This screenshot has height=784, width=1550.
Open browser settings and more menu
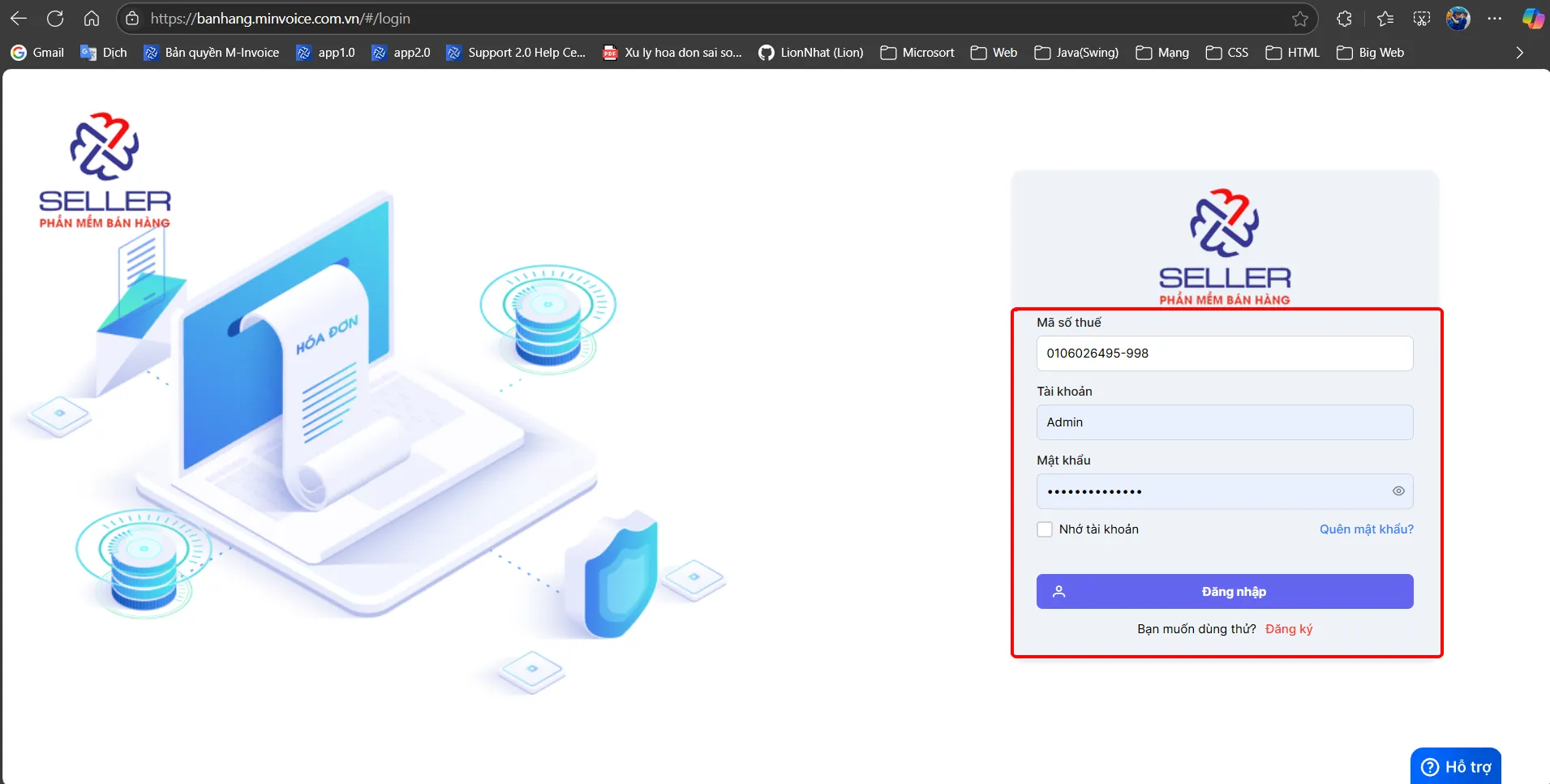coord(1495,19)
